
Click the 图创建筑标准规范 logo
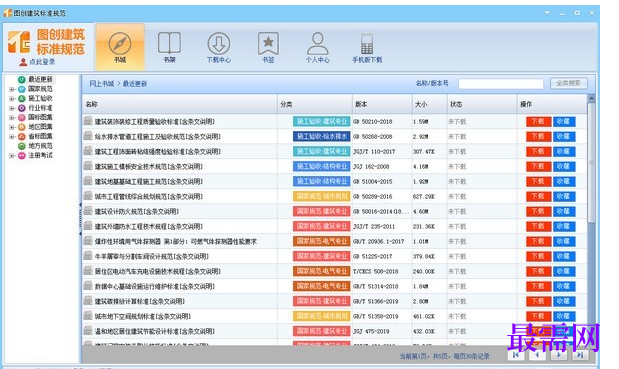coord(47,41)
